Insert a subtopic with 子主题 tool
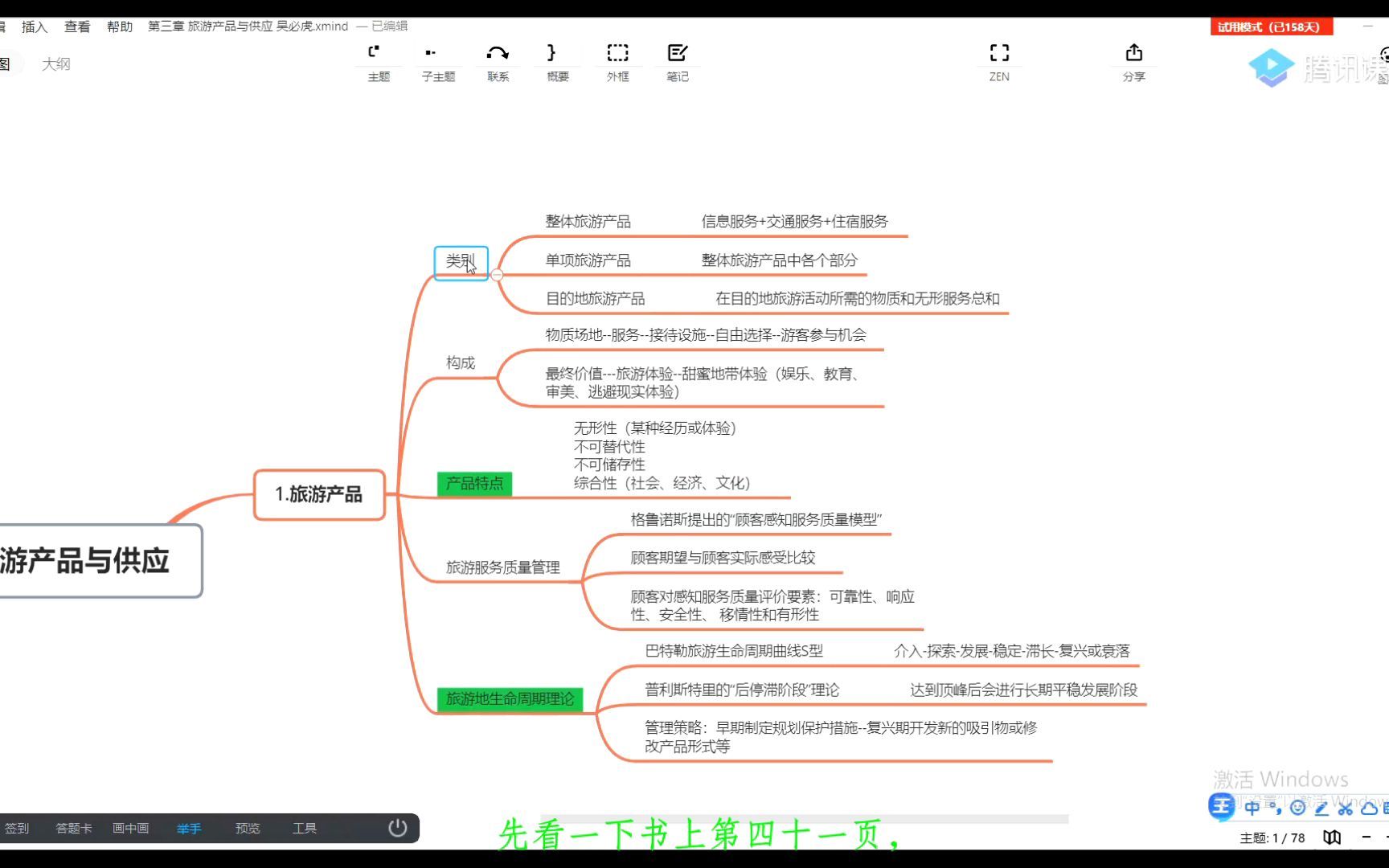 (x=438, y=63)
